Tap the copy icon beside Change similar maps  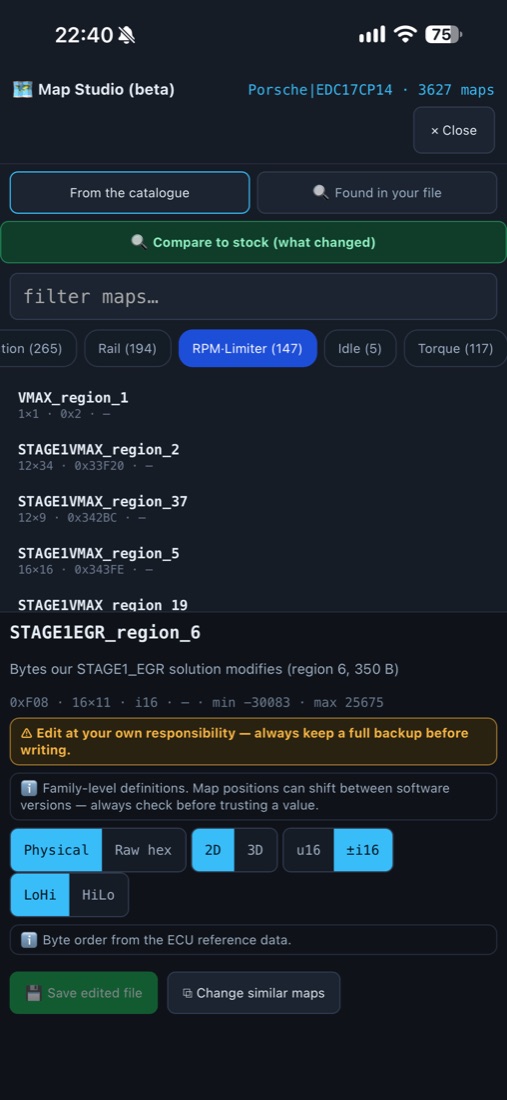pyautogui.click(x=187, y=993)
